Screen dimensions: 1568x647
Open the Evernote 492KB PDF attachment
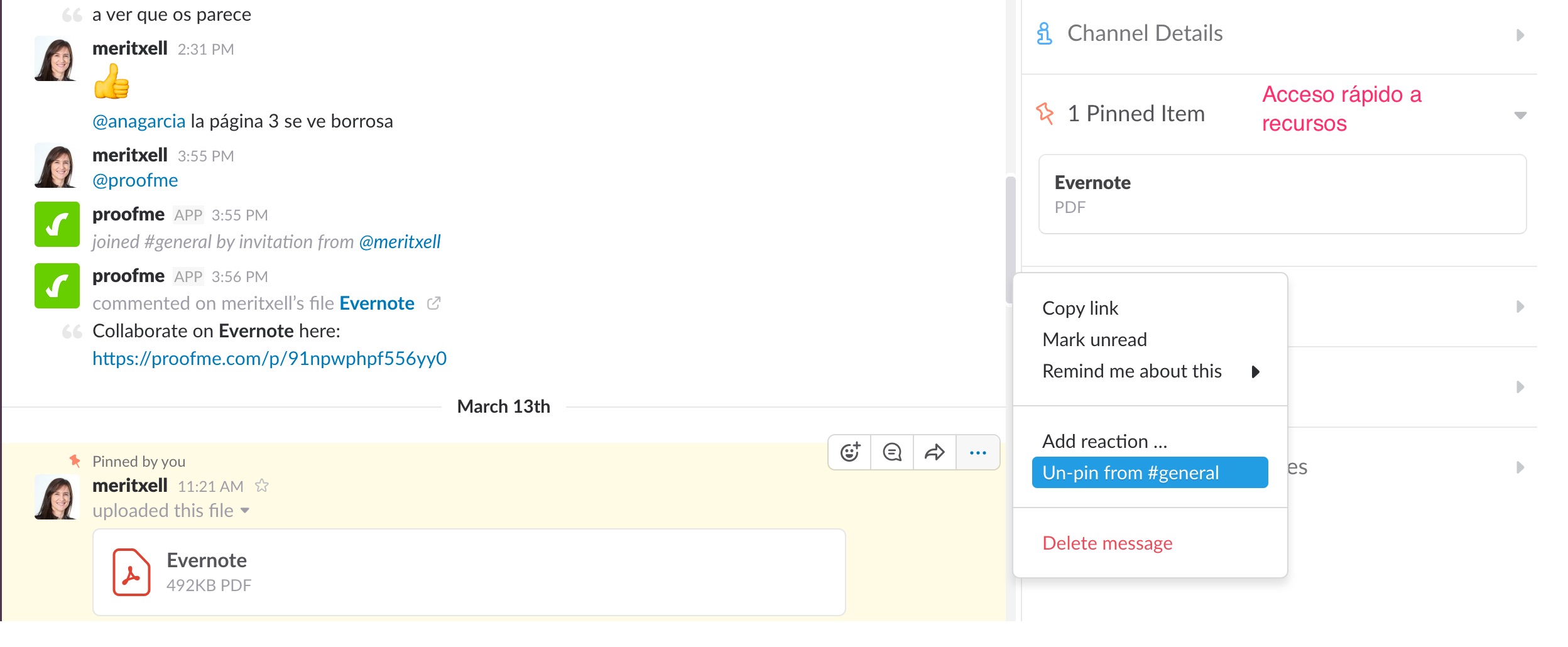point(469,572)
